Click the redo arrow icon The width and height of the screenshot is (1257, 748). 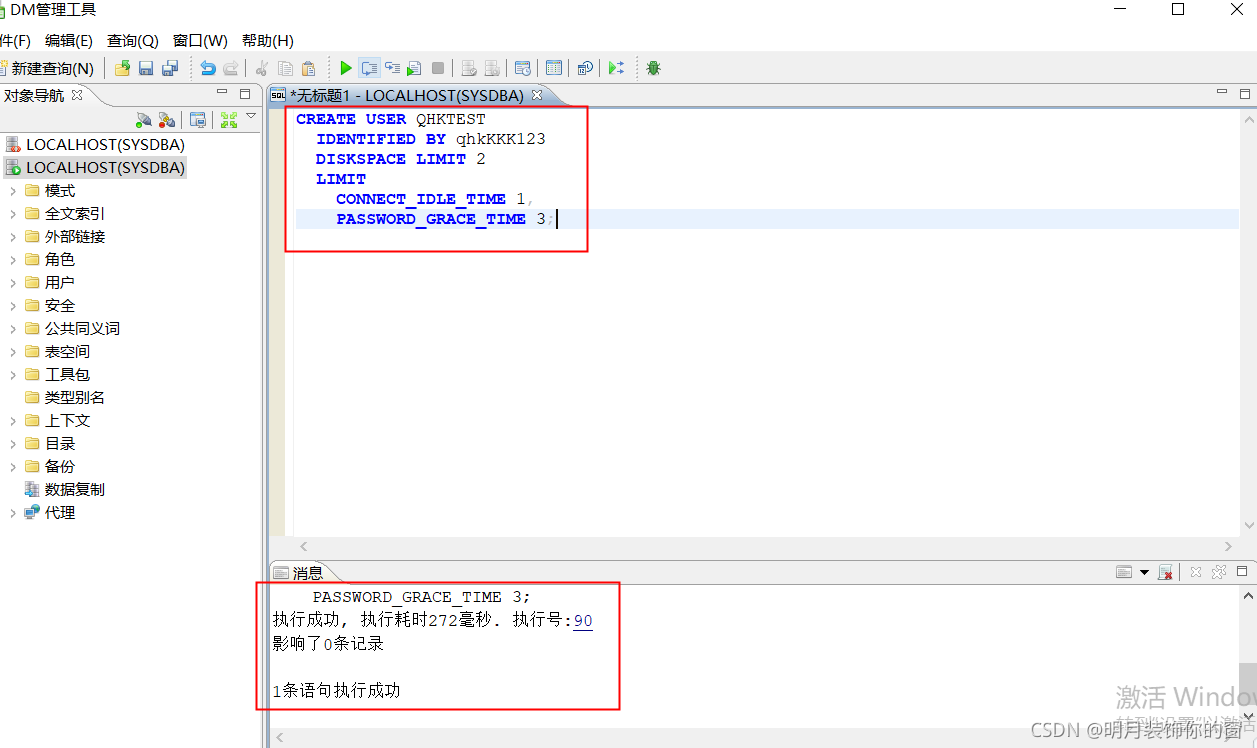pos(231,68)
